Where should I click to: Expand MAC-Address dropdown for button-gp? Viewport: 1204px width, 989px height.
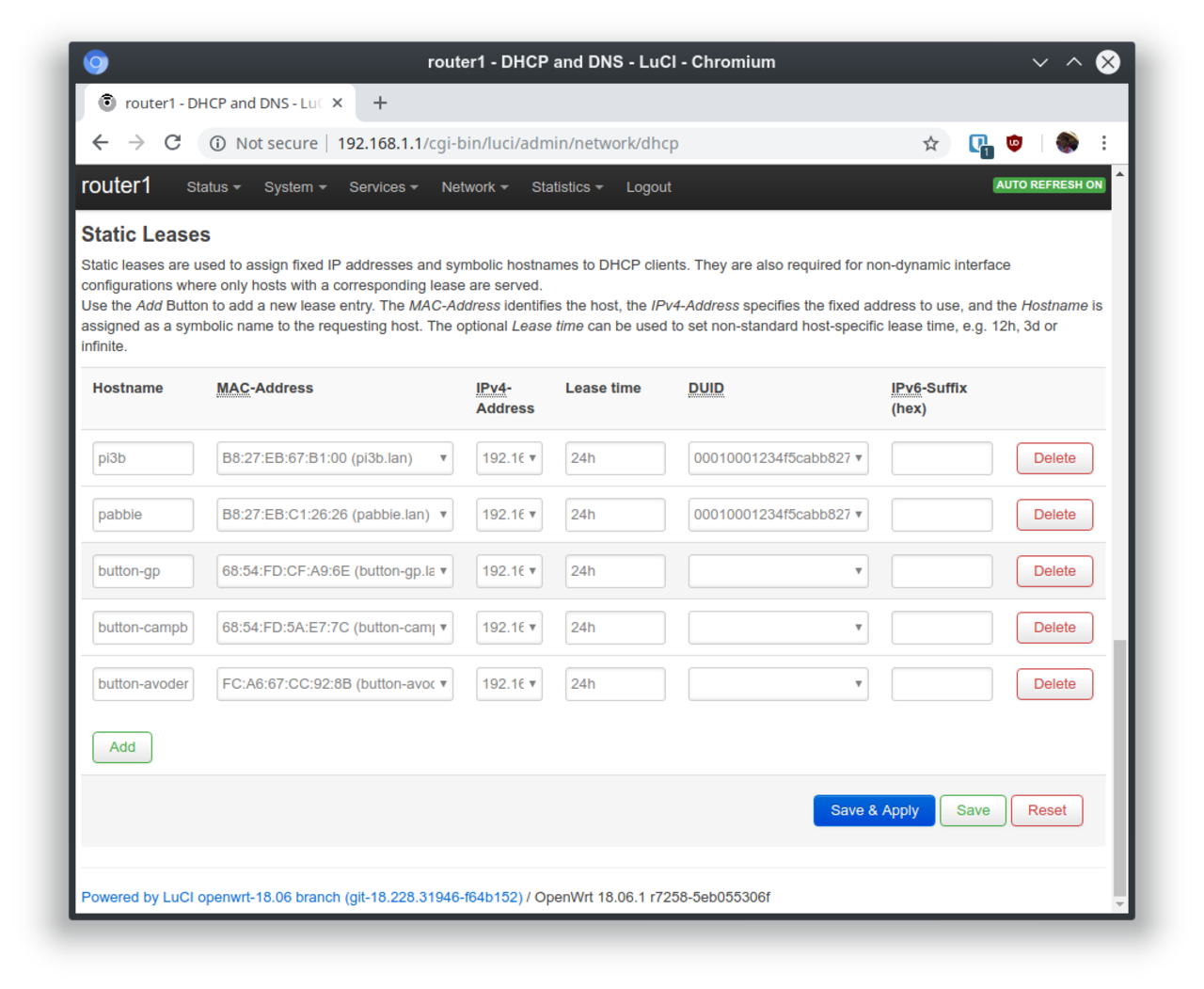(335, 571)
